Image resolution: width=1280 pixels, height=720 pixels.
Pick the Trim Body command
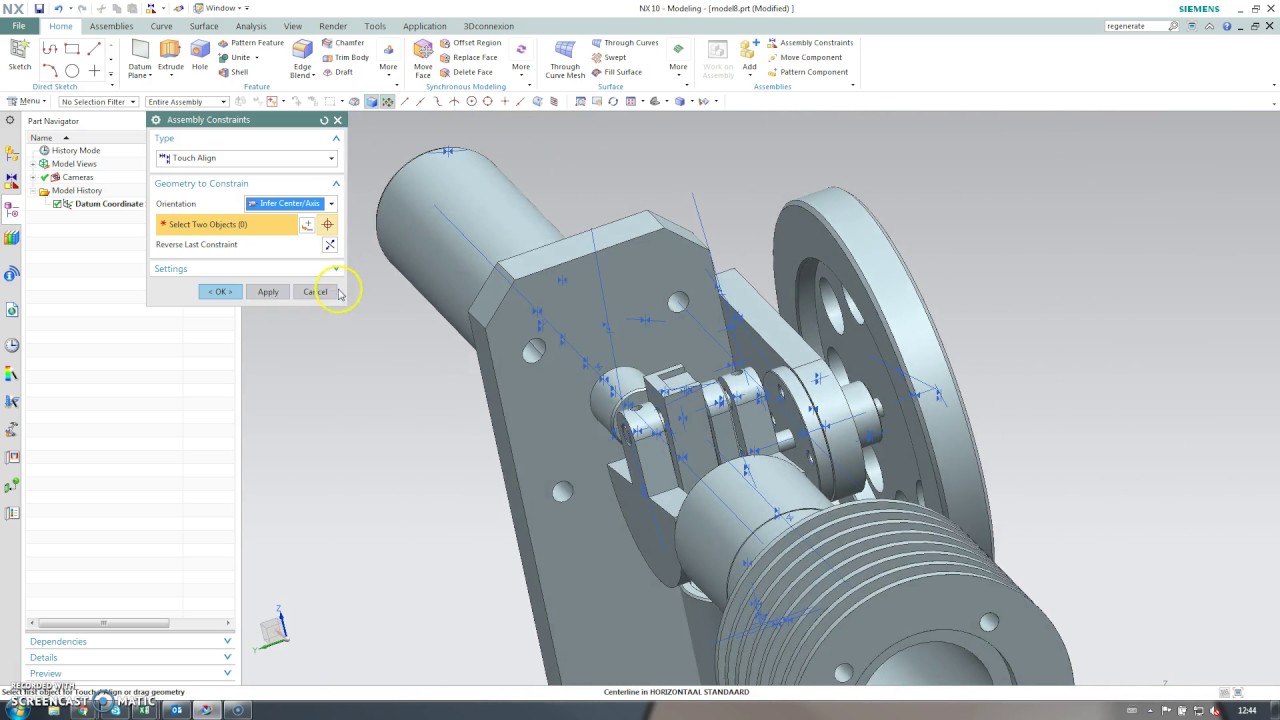tap(345, 57)
